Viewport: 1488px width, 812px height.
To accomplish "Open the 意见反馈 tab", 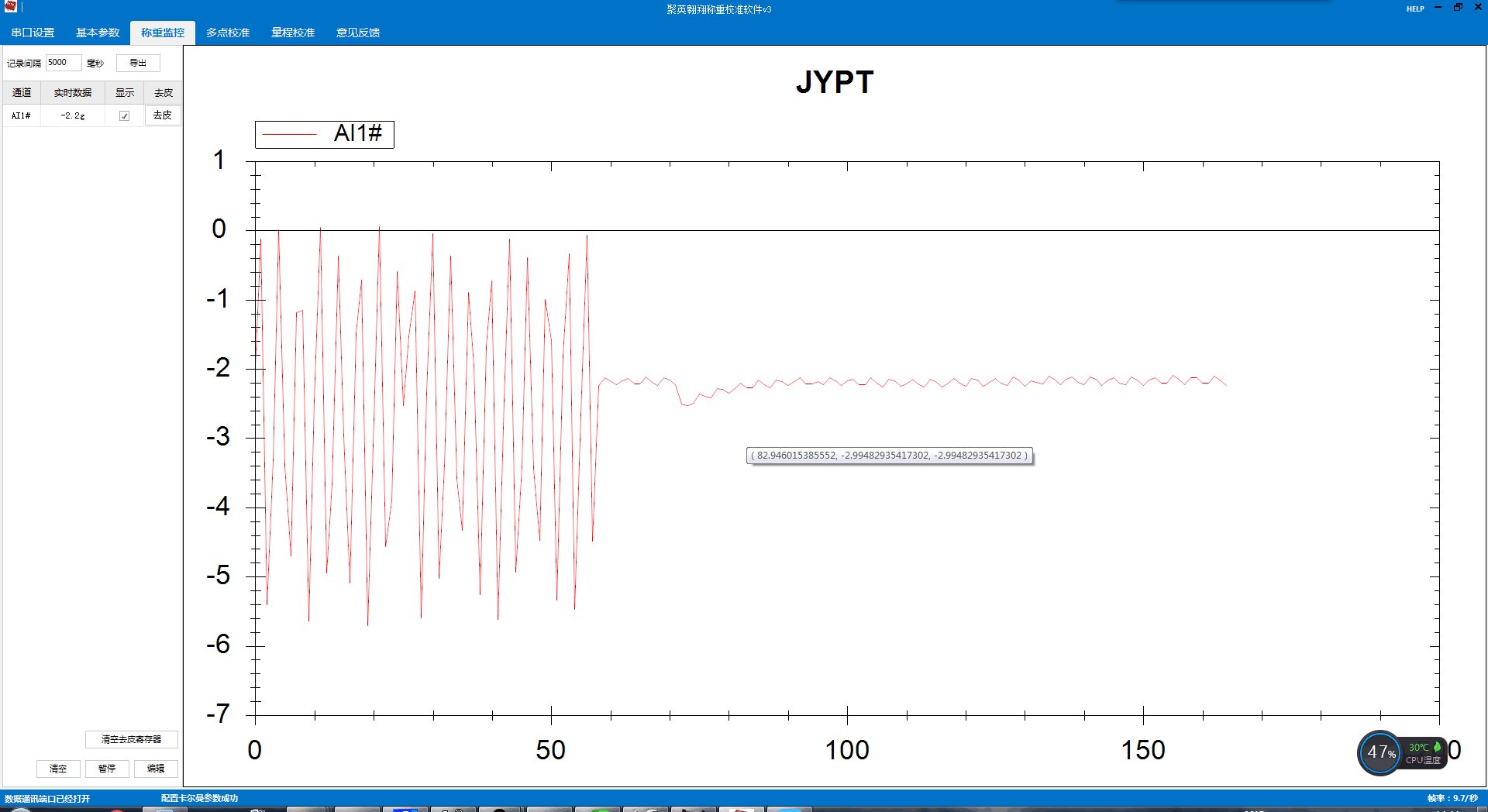I will (358, 33).
